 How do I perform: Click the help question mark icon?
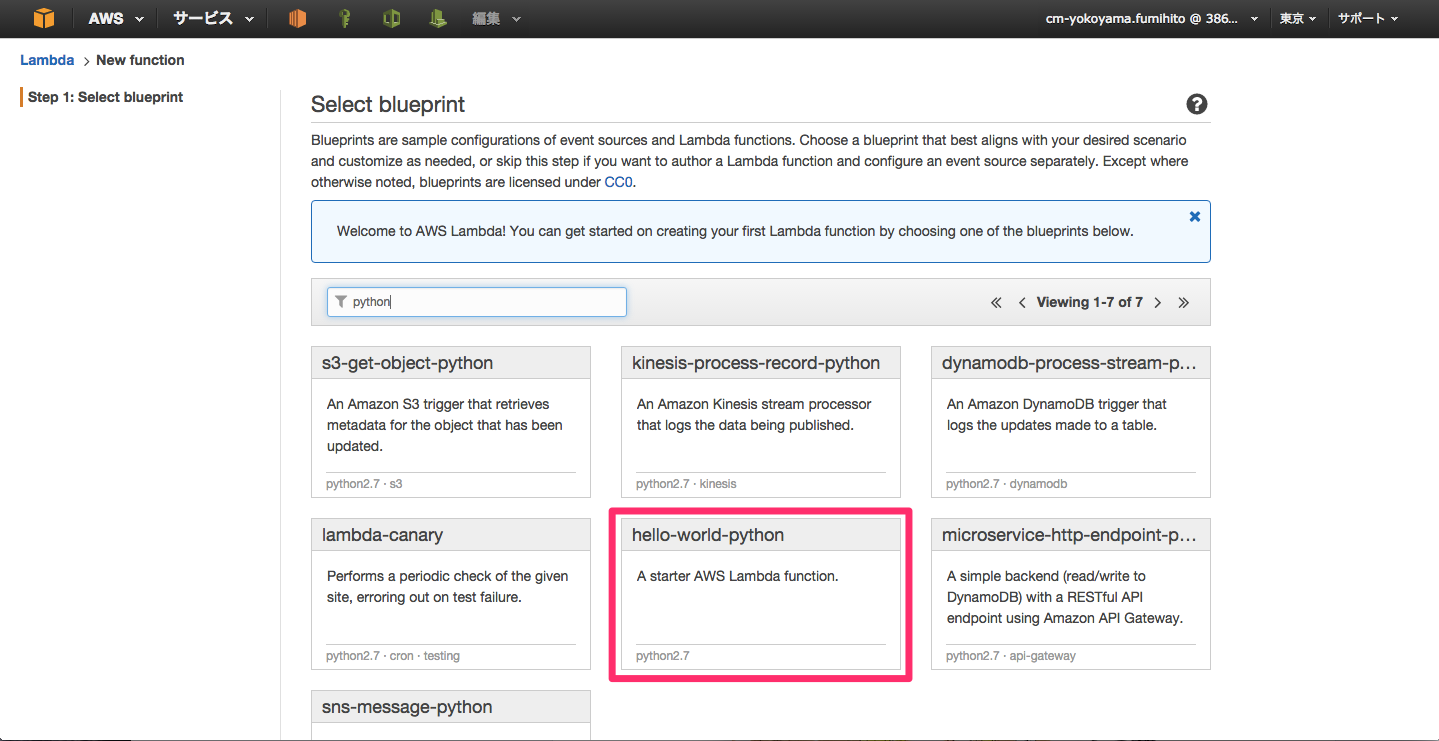1196,104
